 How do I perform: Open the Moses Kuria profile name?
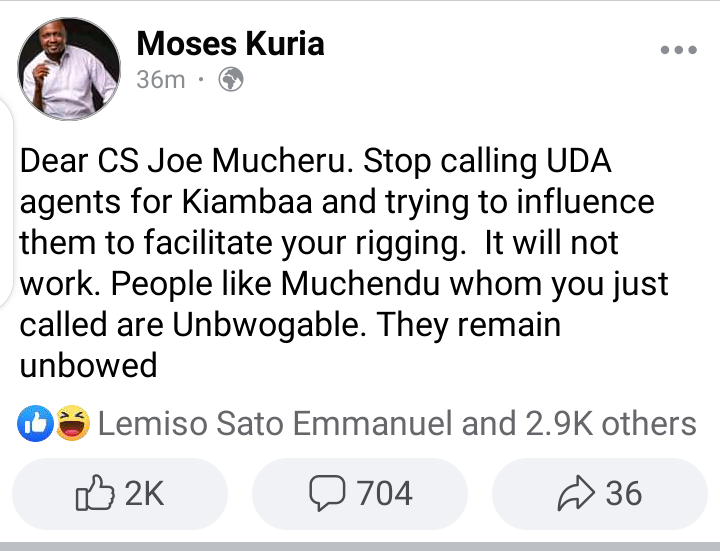click(x=230, y=43)
